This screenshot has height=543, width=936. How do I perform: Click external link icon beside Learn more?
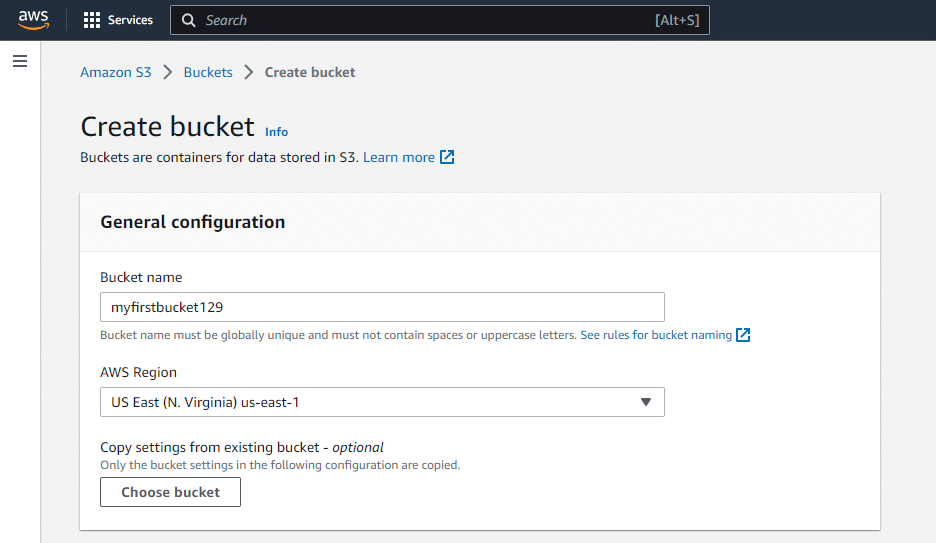coord(448,157)
